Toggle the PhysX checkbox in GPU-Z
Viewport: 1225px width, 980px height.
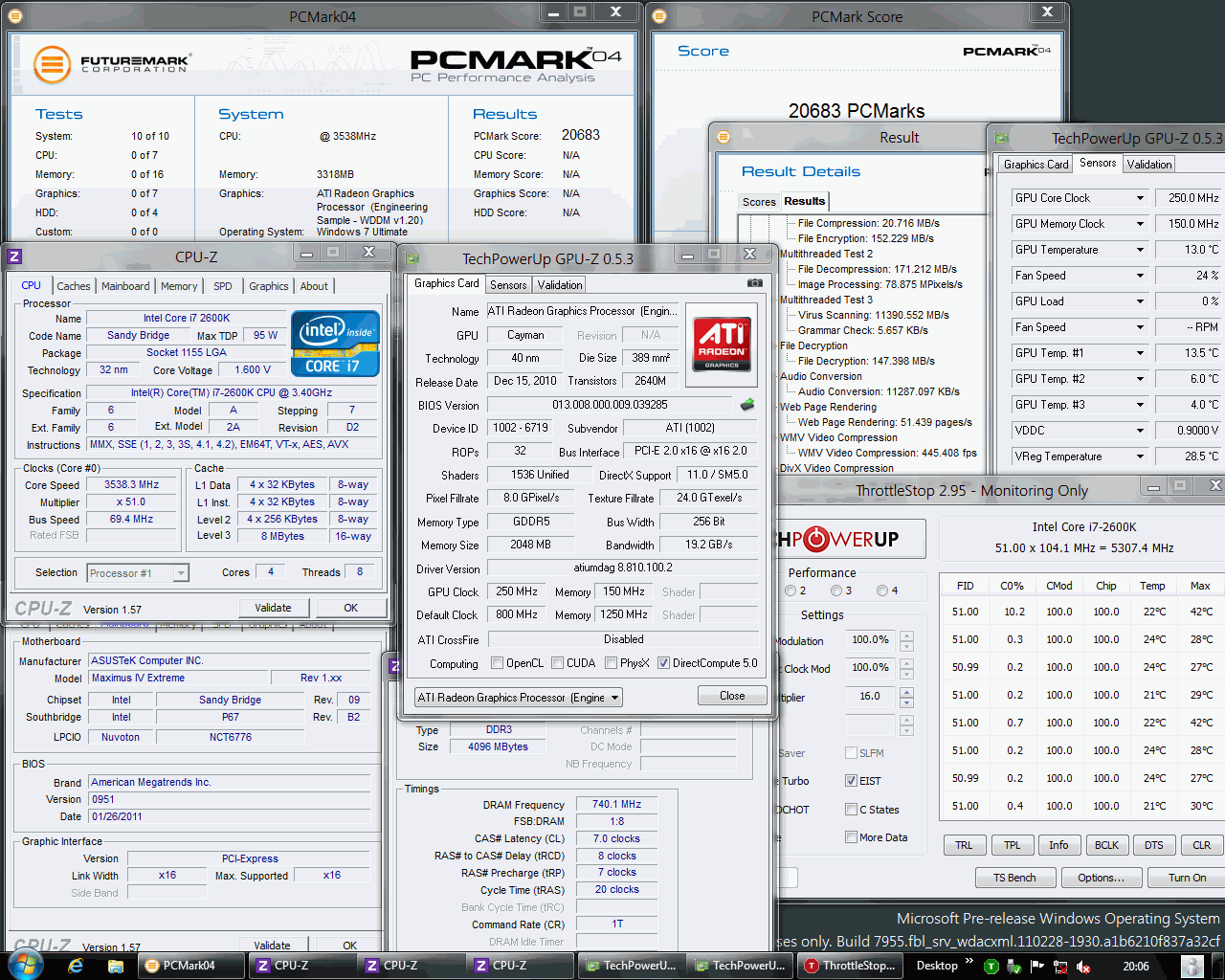click(611, 663)
